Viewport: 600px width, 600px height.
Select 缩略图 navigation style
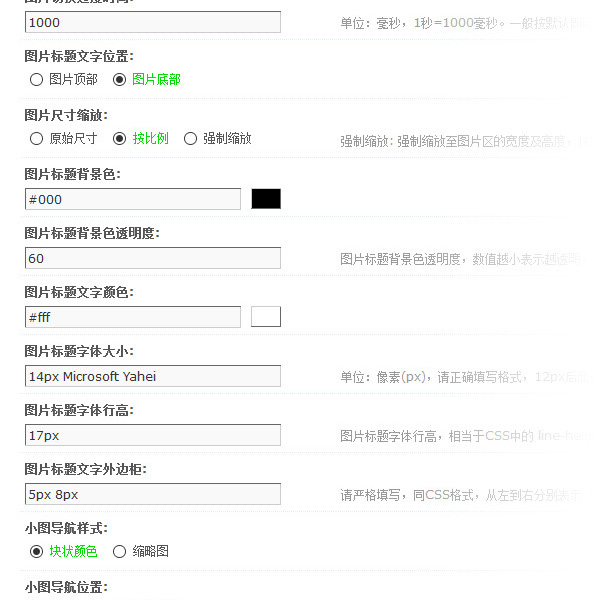120,551
